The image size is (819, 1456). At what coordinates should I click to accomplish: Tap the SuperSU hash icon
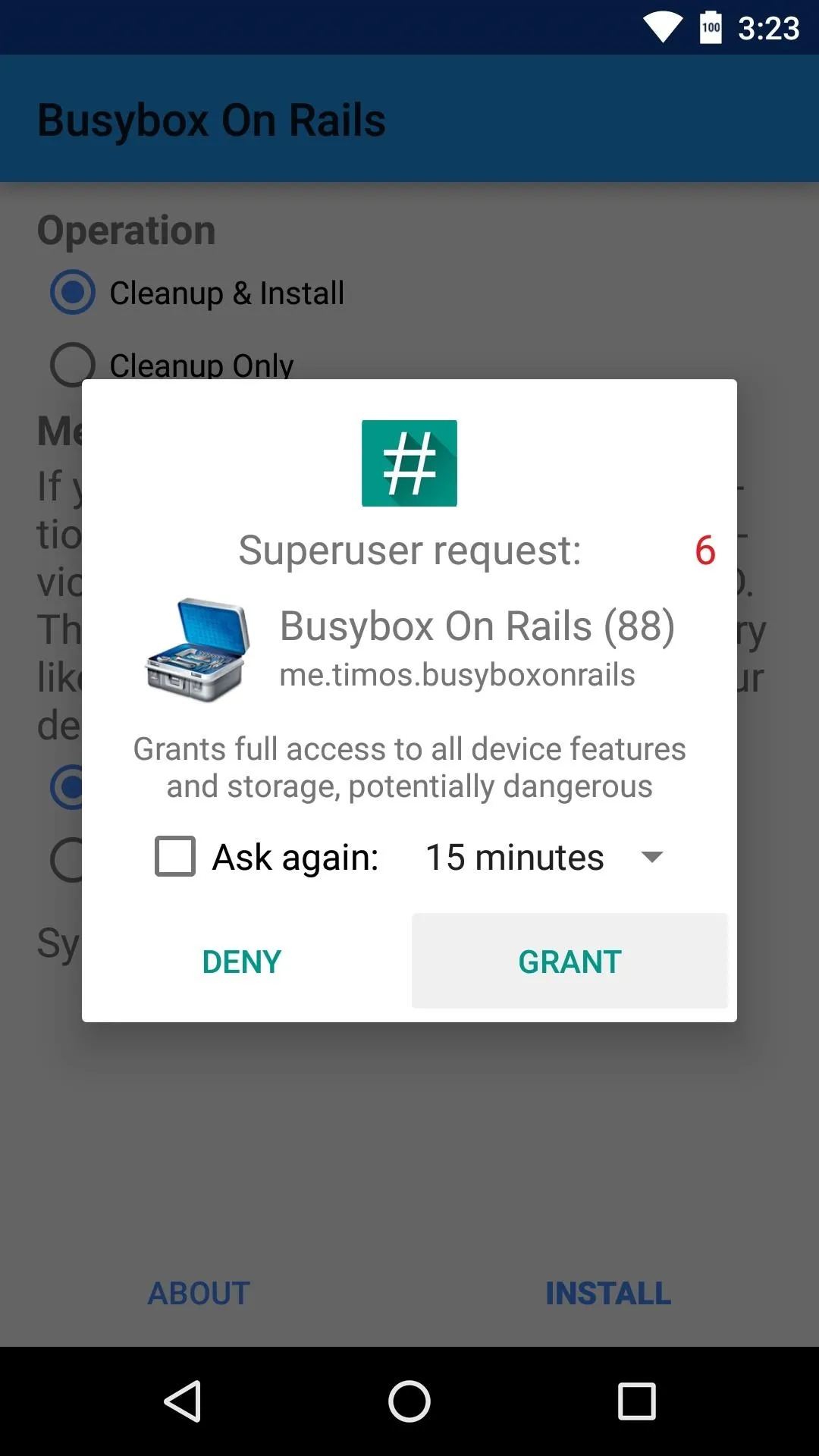pos(409,463)
